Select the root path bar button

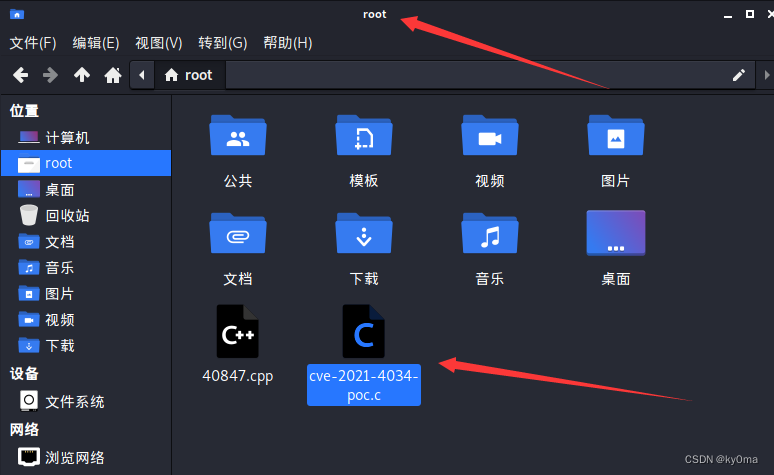(x=190, y=75)
